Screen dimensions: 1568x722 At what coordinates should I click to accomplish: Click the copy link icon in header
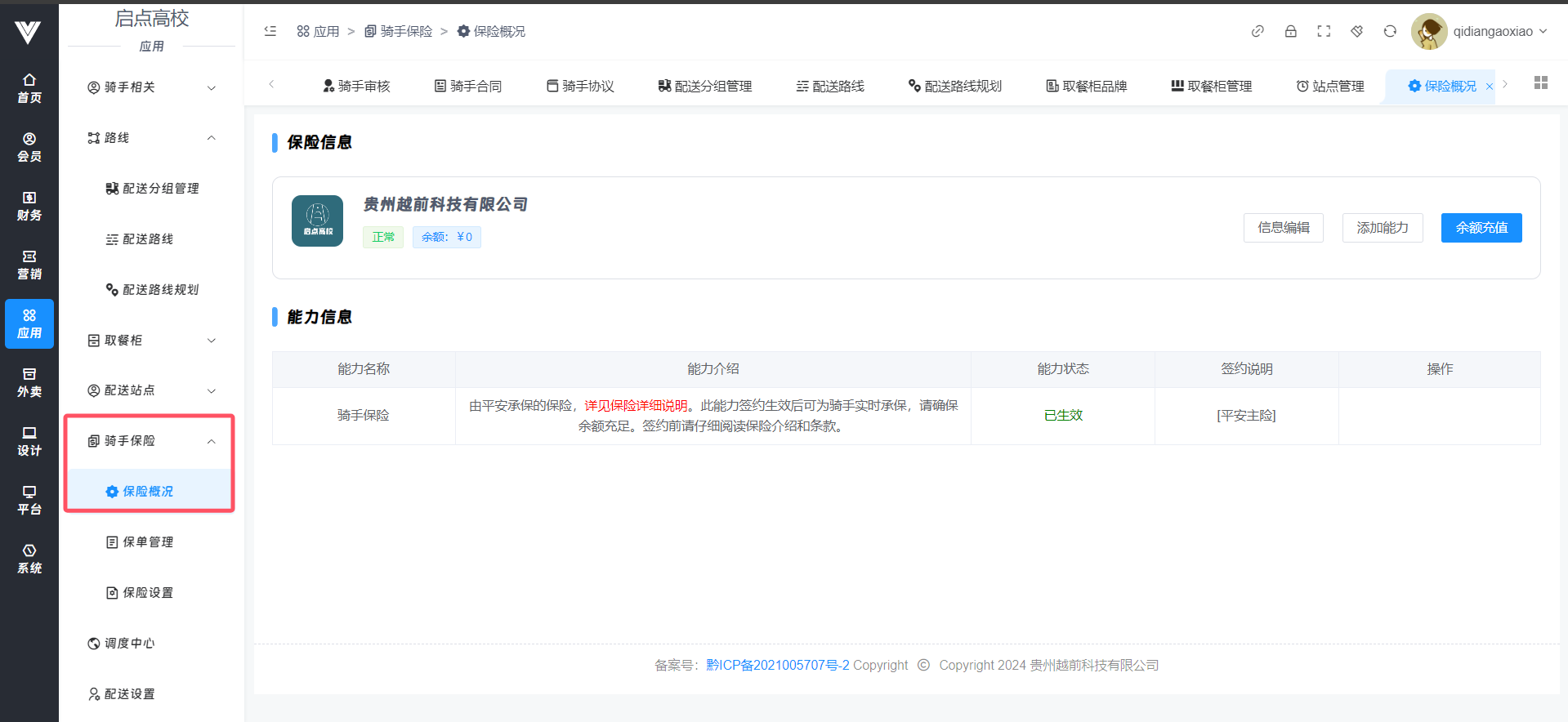[1258, 31]
